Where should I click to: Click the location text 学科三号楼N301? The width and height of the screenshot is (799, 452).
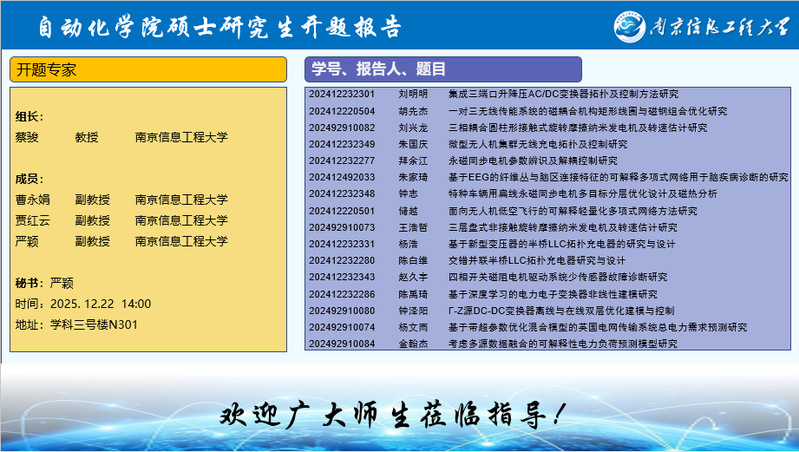pyautogui.click(x=93, y=325)
